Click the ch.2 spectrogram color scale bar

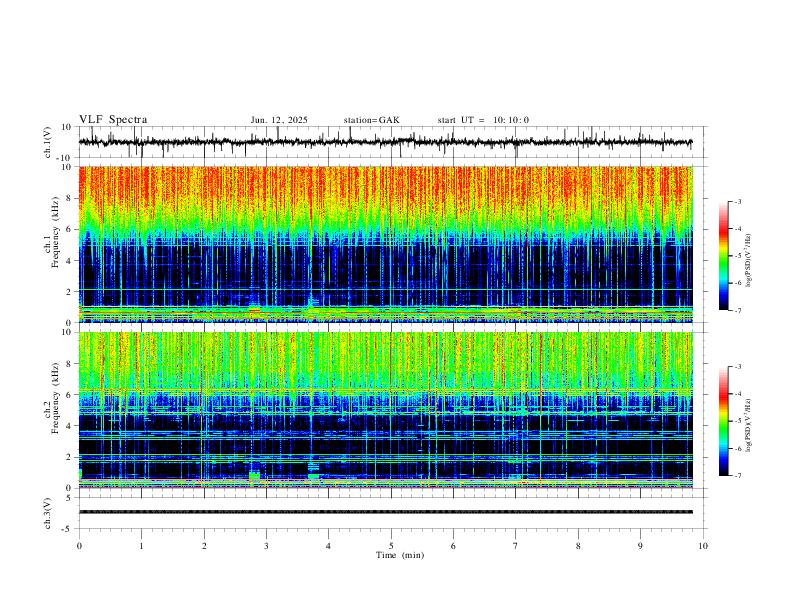click(724, 421)
